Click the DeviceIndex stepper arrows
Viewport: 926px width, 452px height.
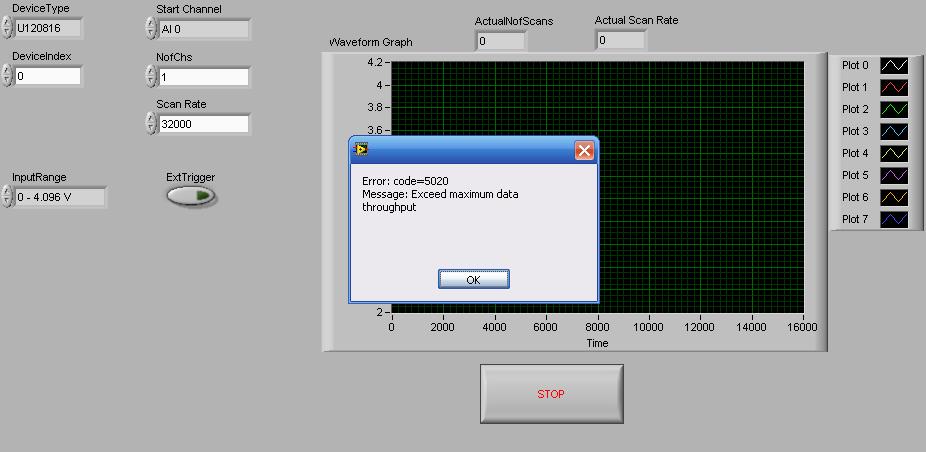6,76
